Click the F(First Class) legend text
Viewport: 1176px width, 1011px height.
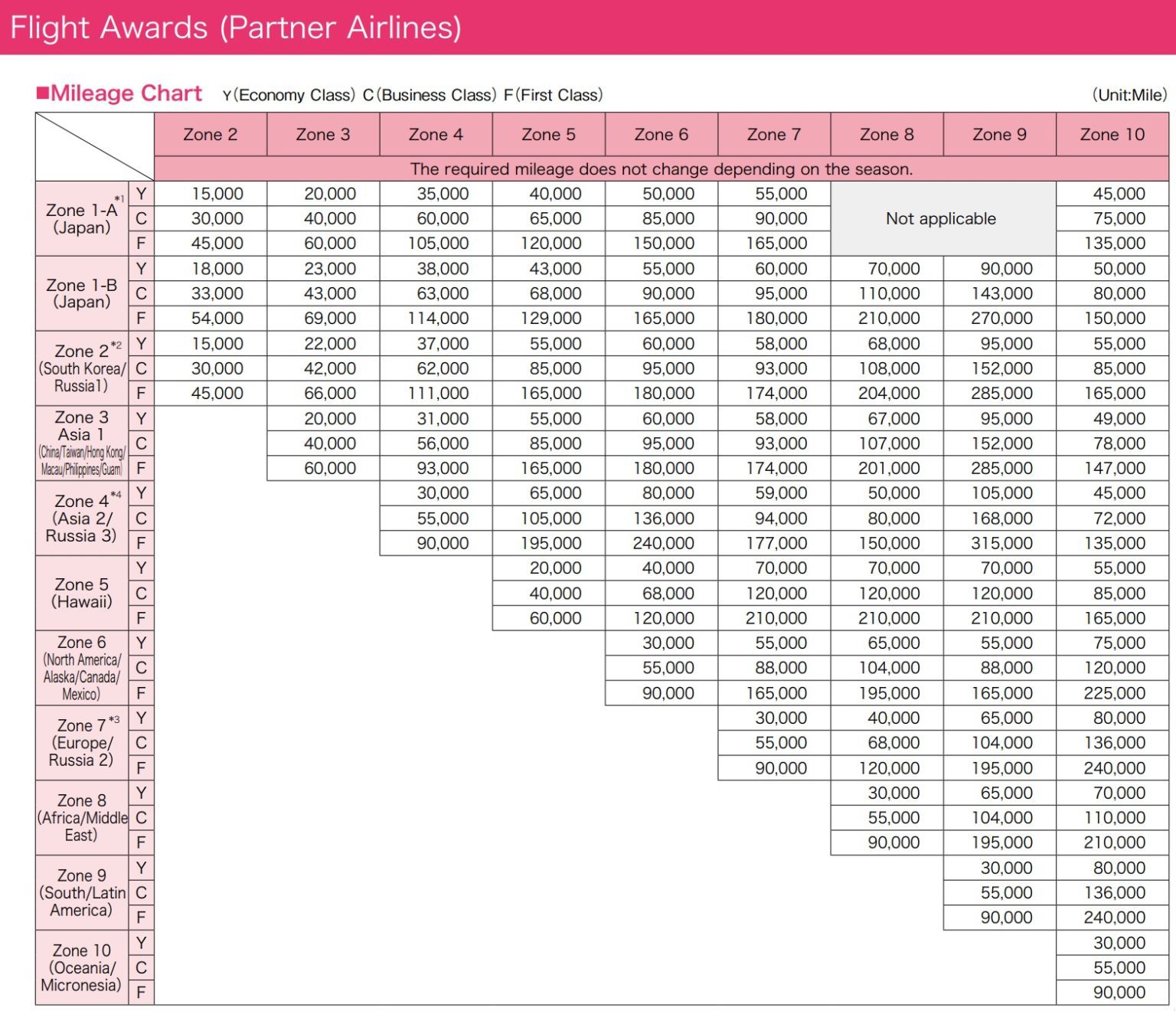554,95
